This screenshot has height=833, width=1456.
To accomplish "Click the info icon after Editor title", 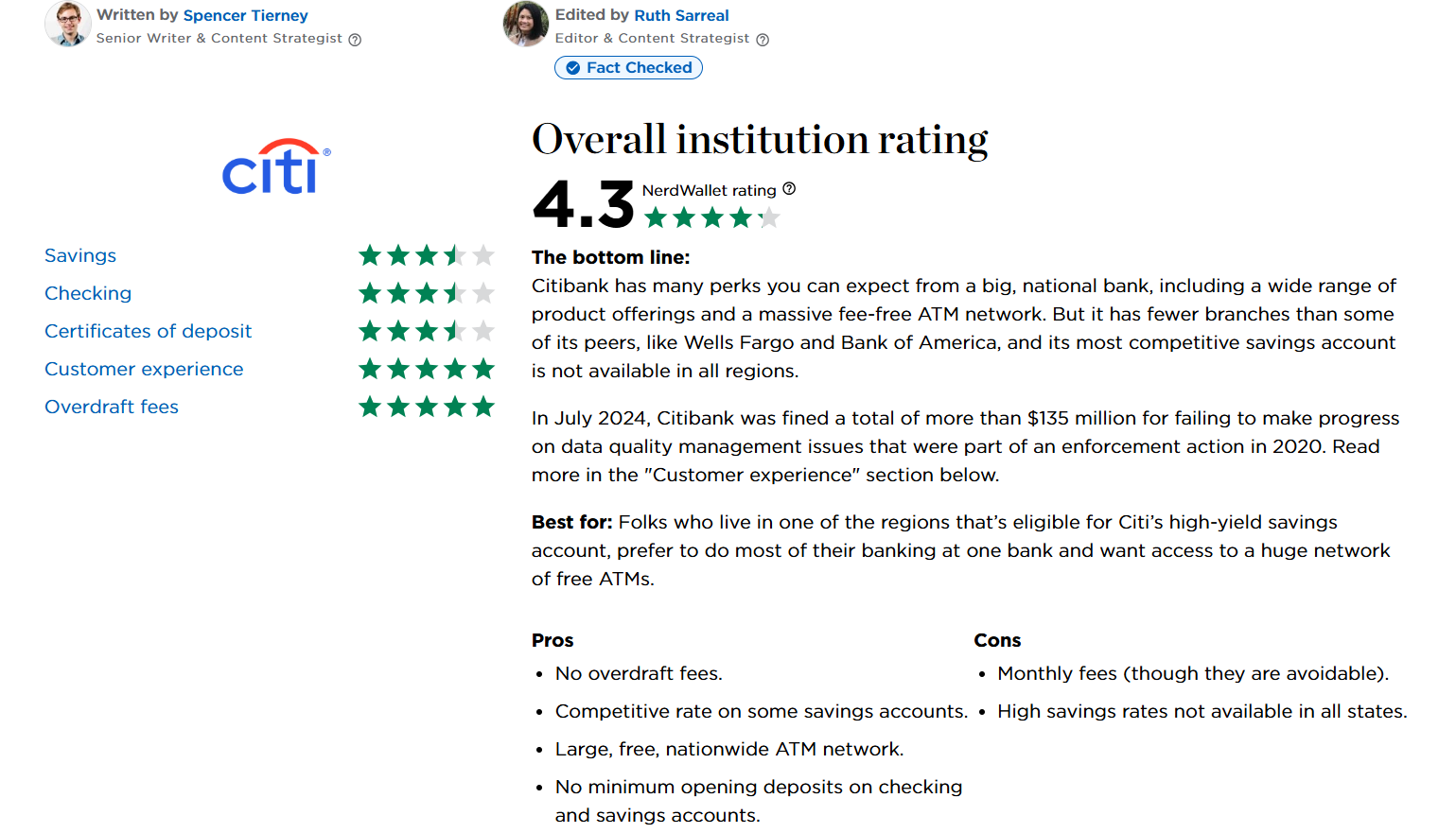I will click(763, 40).
